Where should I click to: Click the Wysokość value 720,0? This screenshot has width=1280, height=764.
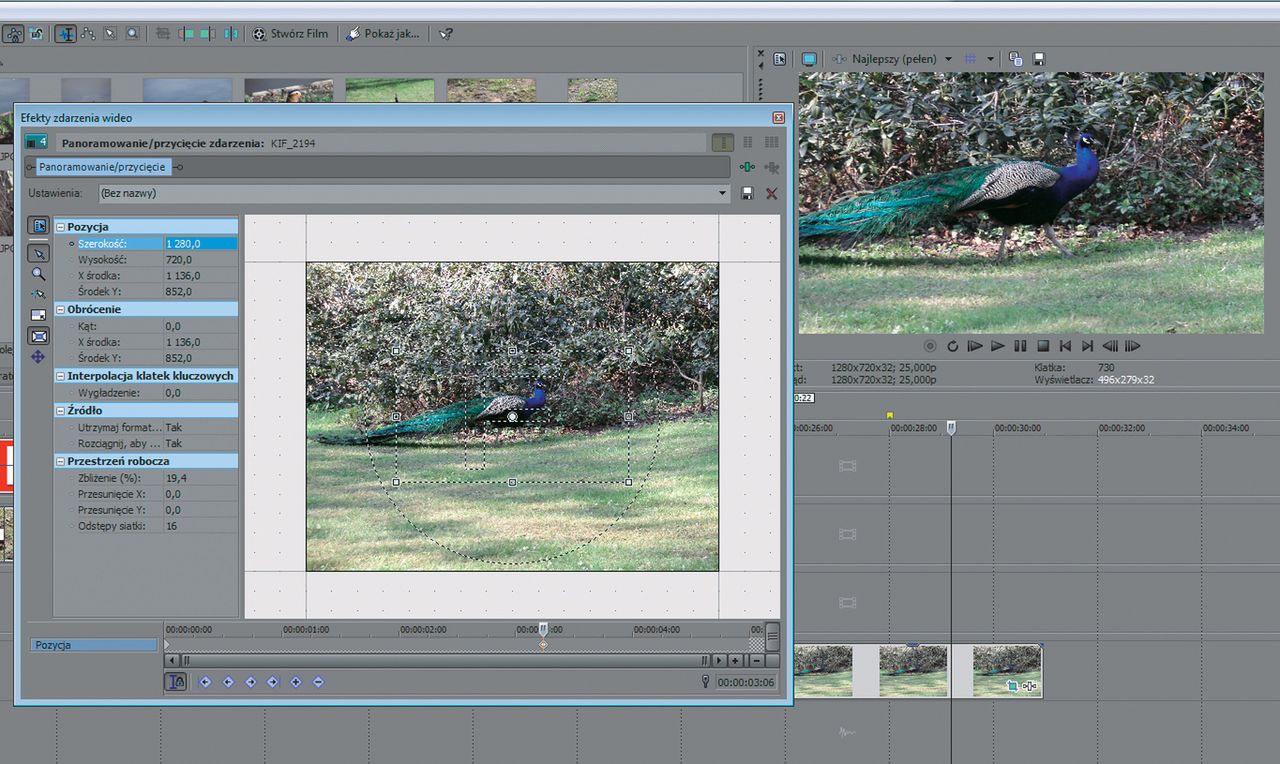[200, 259]
